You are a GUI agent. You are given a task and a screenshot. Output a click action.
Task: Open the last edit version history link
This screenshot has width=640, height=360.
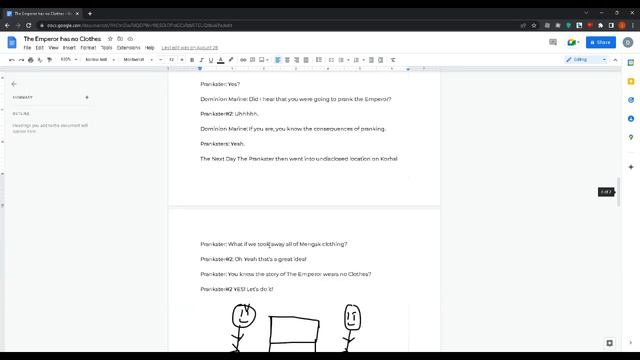[190, 48]
